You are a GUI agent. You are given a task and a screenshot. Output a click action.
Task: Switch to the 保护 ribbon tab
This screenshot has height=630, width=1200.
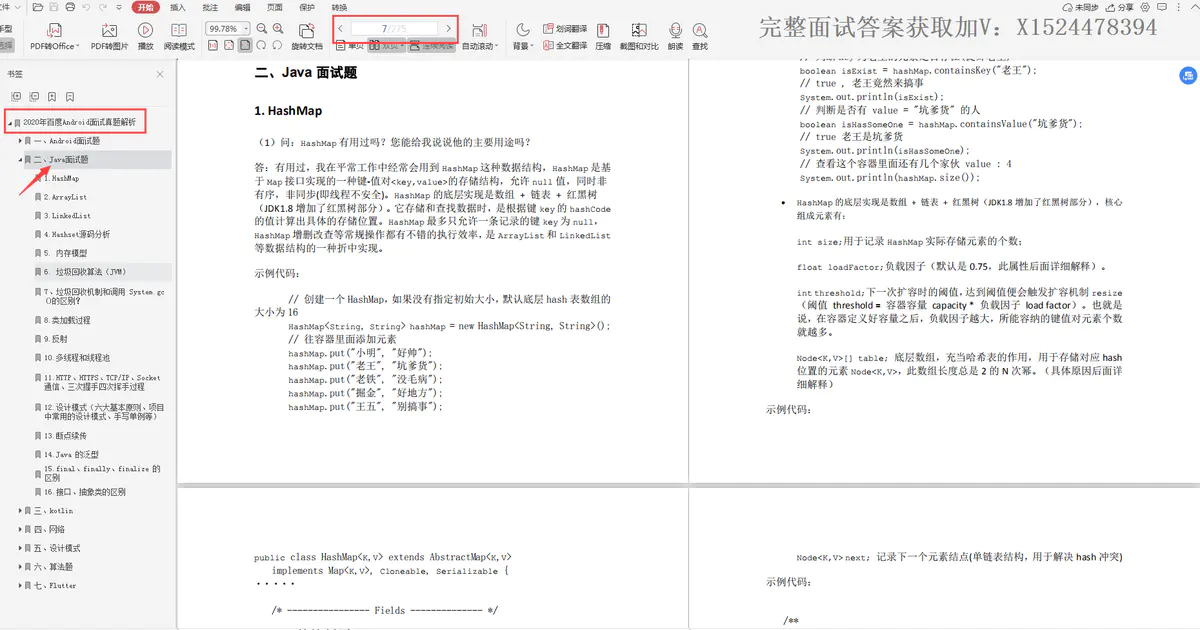pyautogui.click(x=307, y=7)
